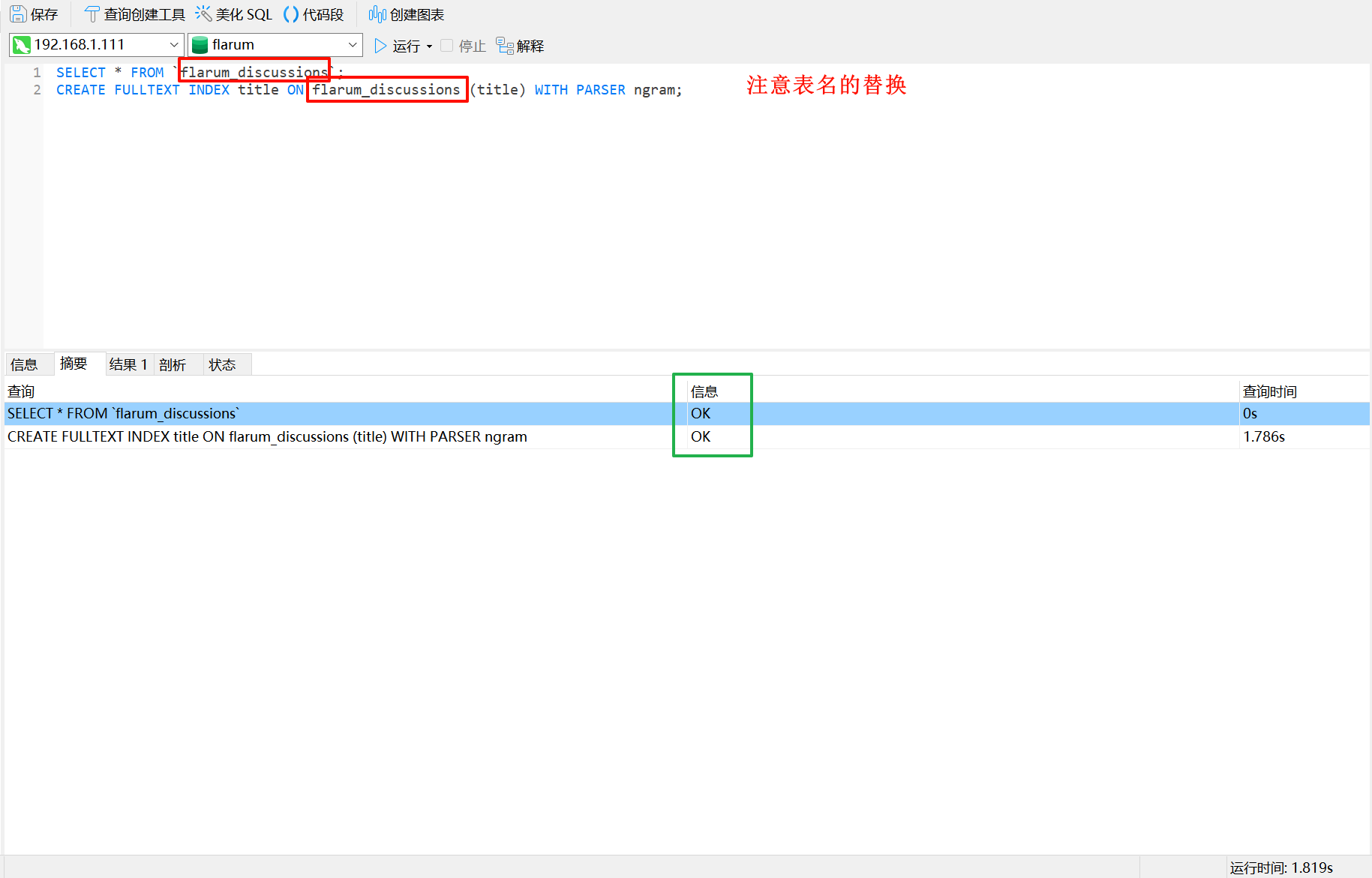1372x878 pixels.
Task: Select the CREATE FULLTEXT INDEX result row
Action: pyautogui.click(x=267, y=436)
